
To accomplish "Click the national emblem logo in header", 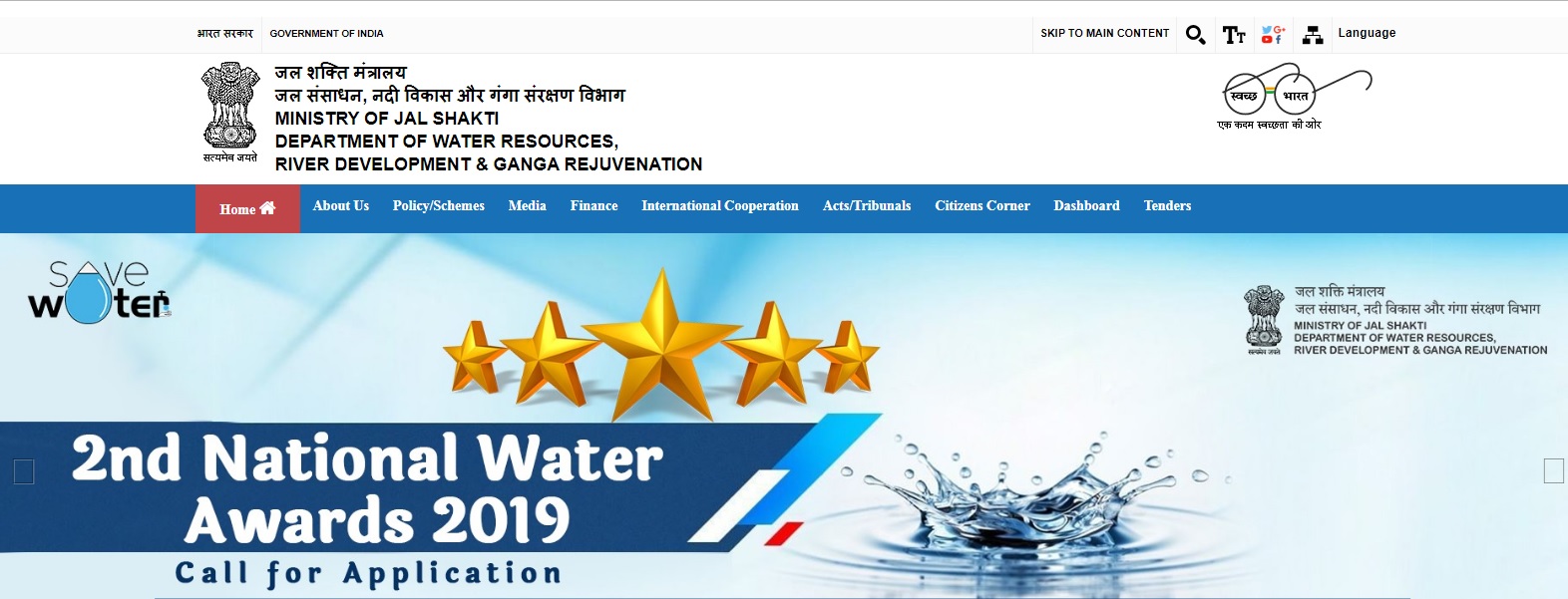I will coord(230,113).
